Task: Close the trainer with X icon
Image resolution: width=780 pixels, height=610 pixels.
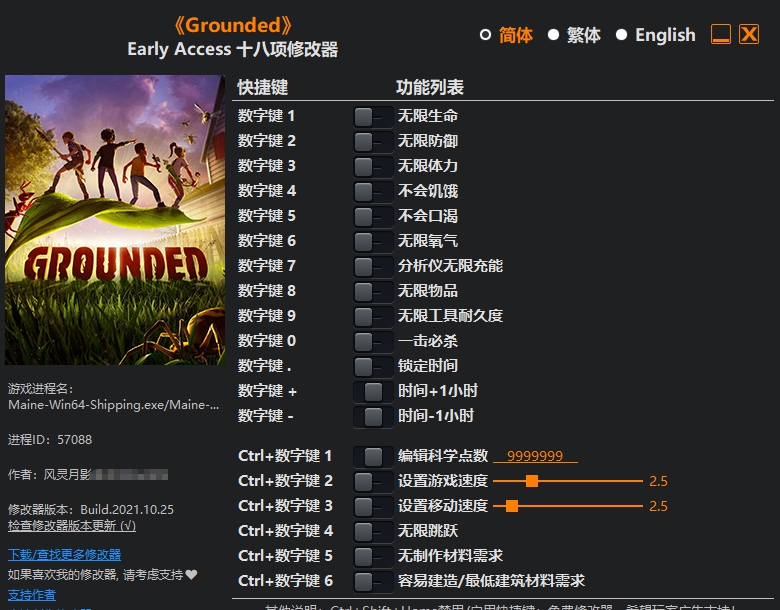Action: [749, 34]
